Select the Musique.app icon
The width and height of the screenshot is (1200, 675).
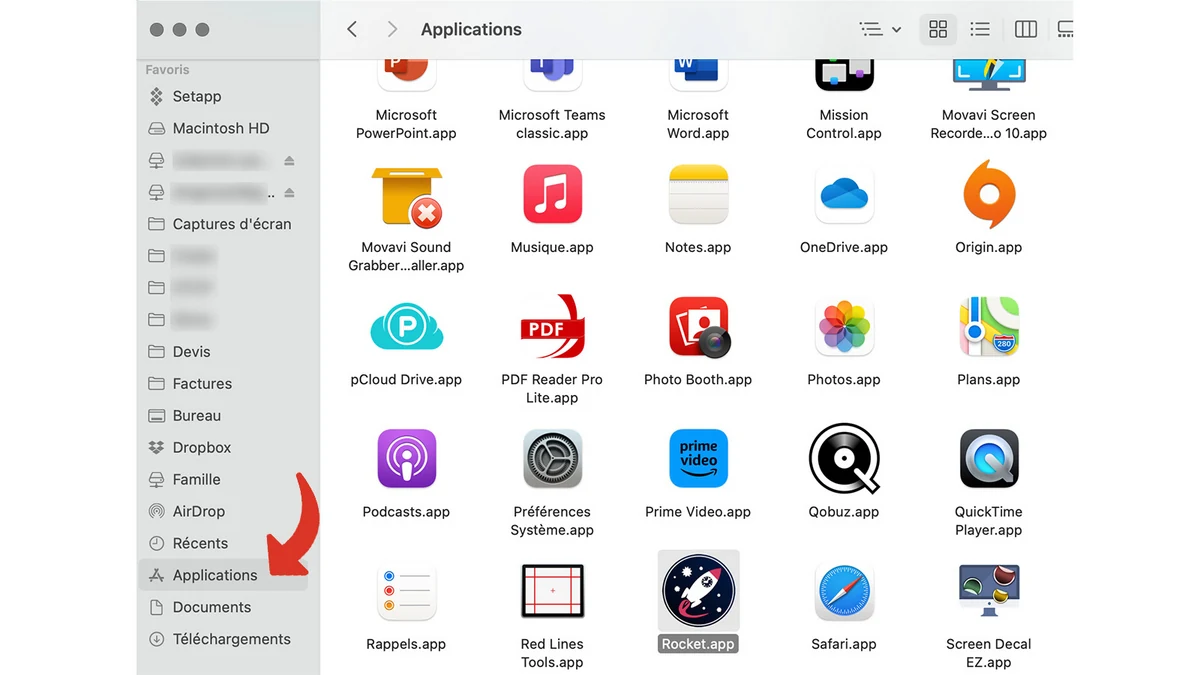[552, 194]
